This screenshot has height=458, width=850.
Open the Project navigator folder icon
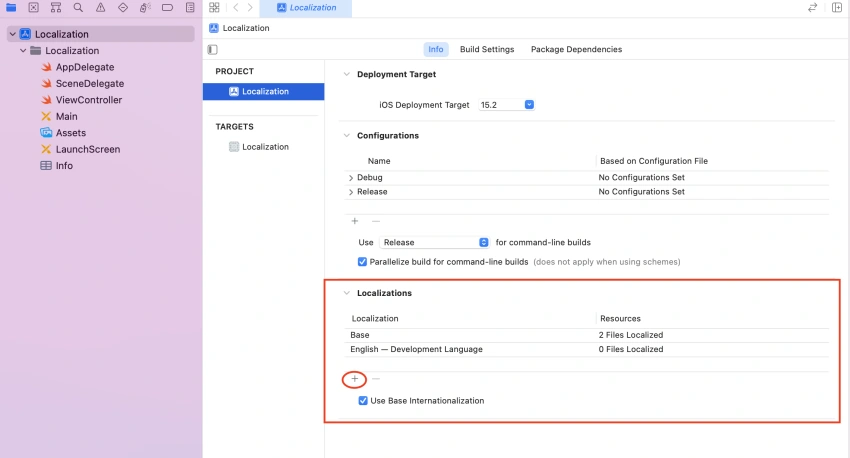[x=11, y=8]
